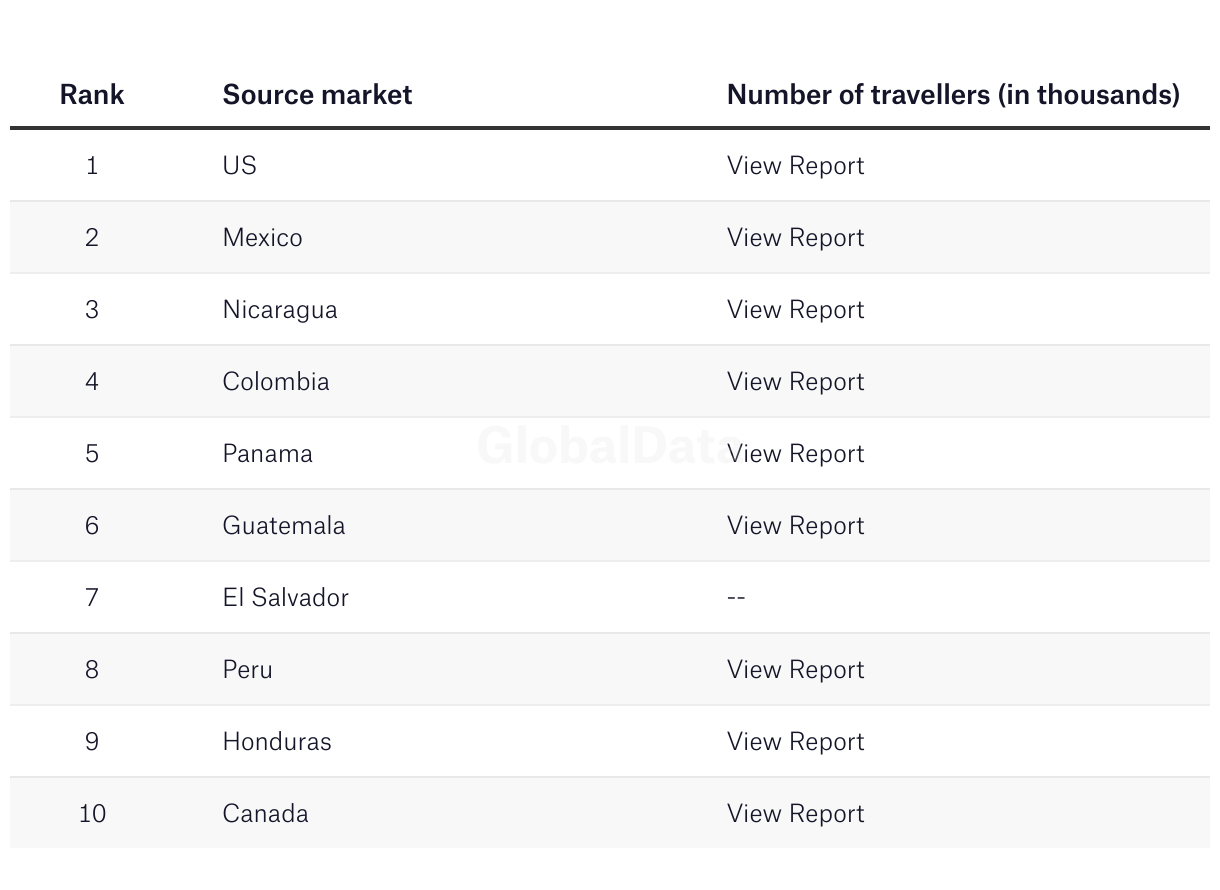The width and height of the screenshot is (1220, 890).
Task: Select the Nicaragua source market cell
Action: tap(280, 310)
